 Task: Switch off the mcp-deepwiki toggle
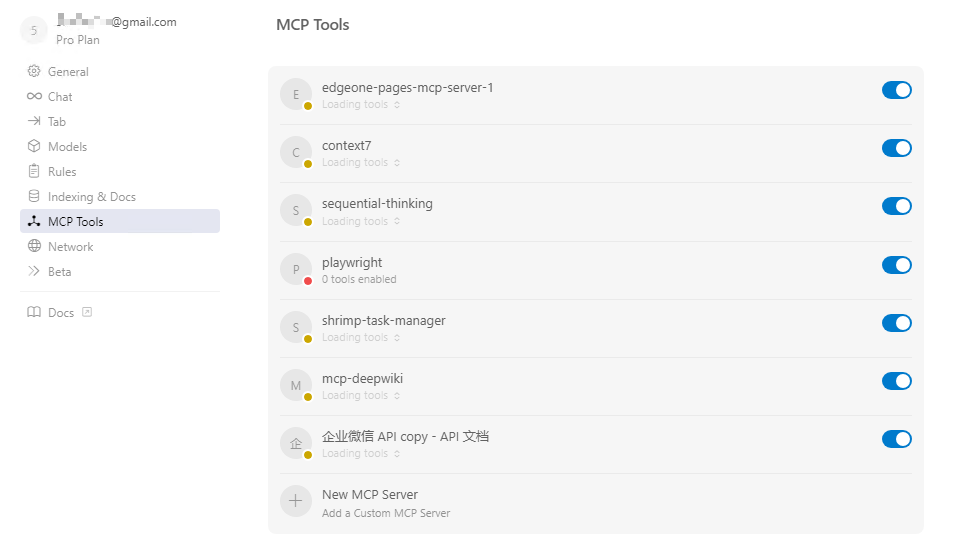[896, 381]
